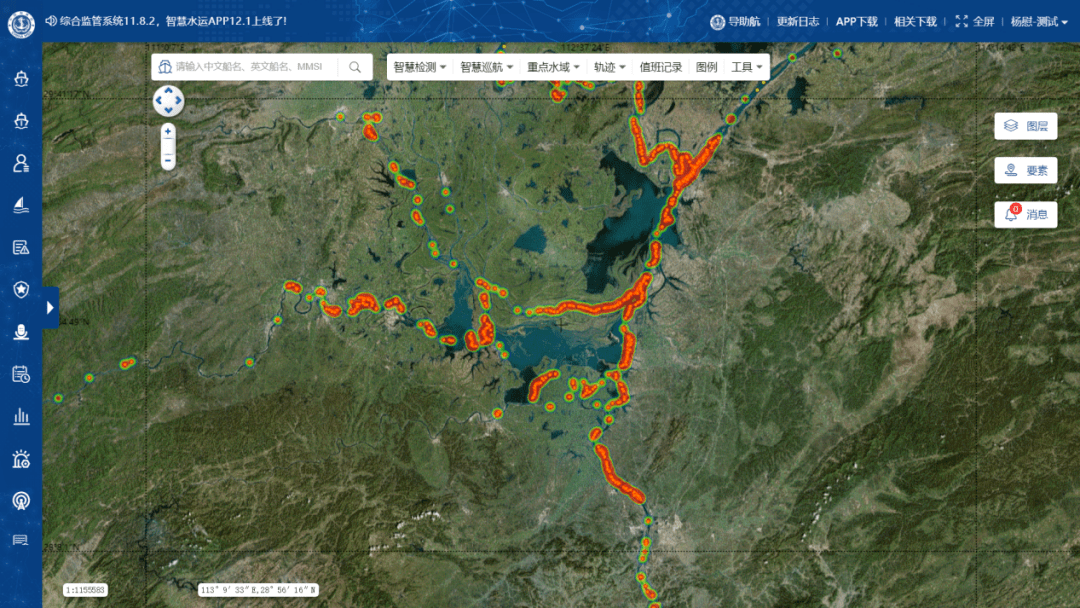Viewport: 1080px width, 608px height.
Task: Open the 要素 elements panel button
Action: (x=1026, y=170)
